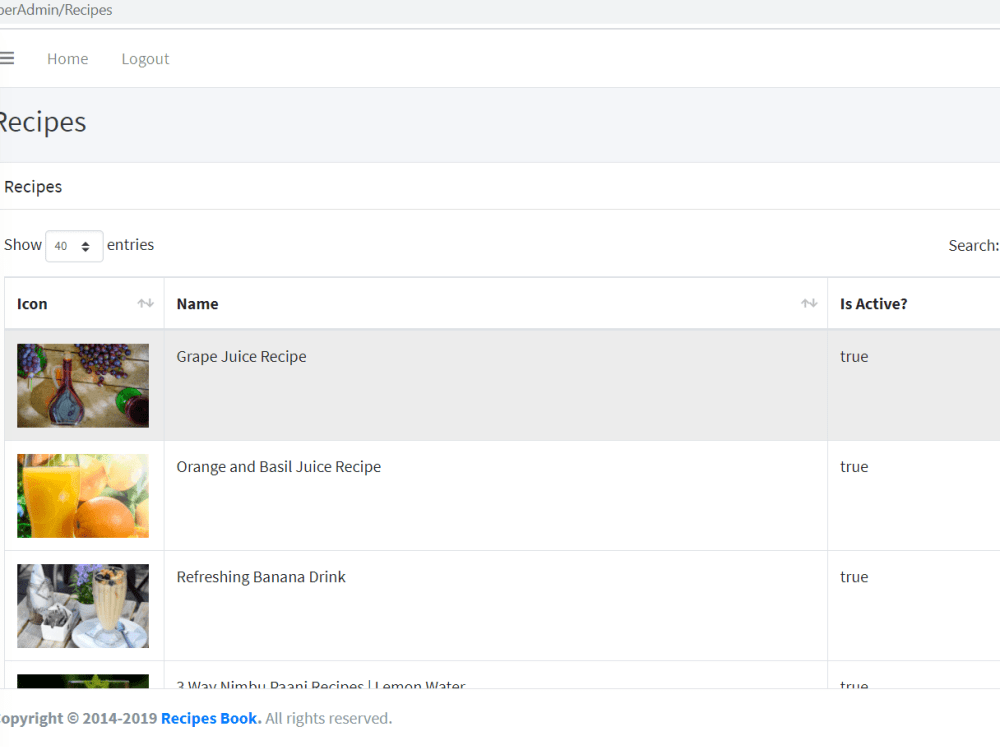Screen dimensions: 1000x750
Task: Click the Logout link
Action: (145, 59)
